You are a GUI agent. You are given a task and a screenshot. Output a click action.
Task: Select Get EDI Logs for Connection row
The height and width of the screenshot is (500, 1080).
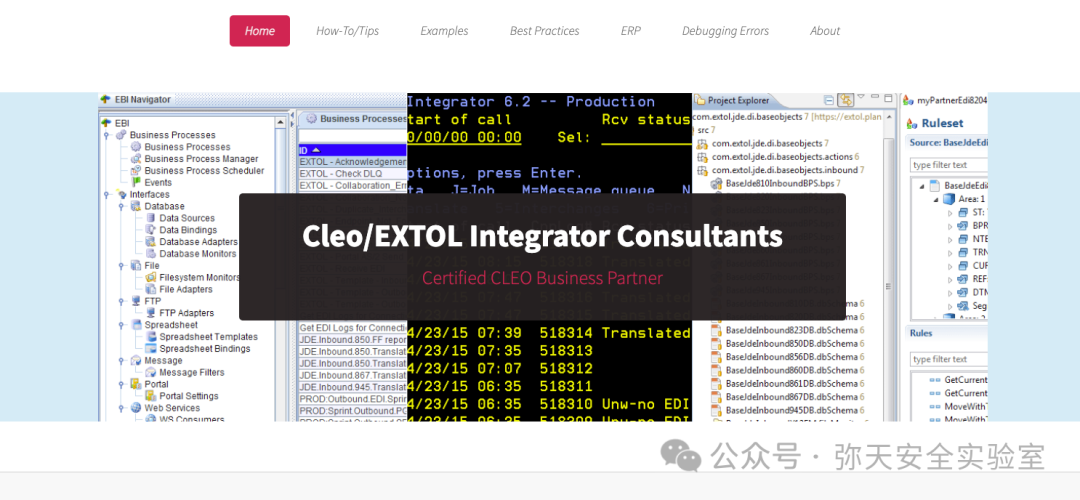[353, 327]
